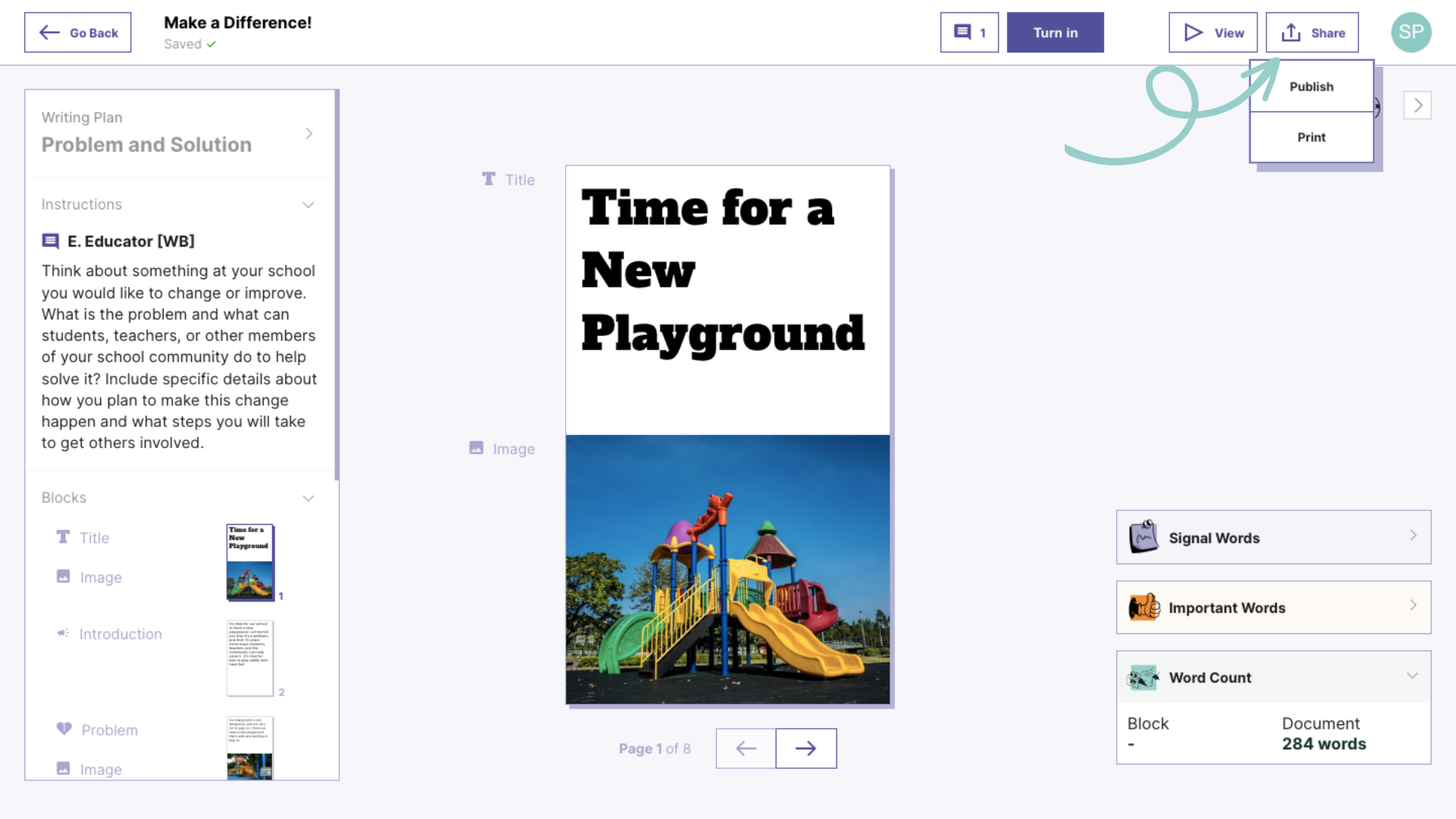Go to previous page arrow
The height and width of the screenshot is (819, 1456).
pyautogui.click(x=745, y=748)
